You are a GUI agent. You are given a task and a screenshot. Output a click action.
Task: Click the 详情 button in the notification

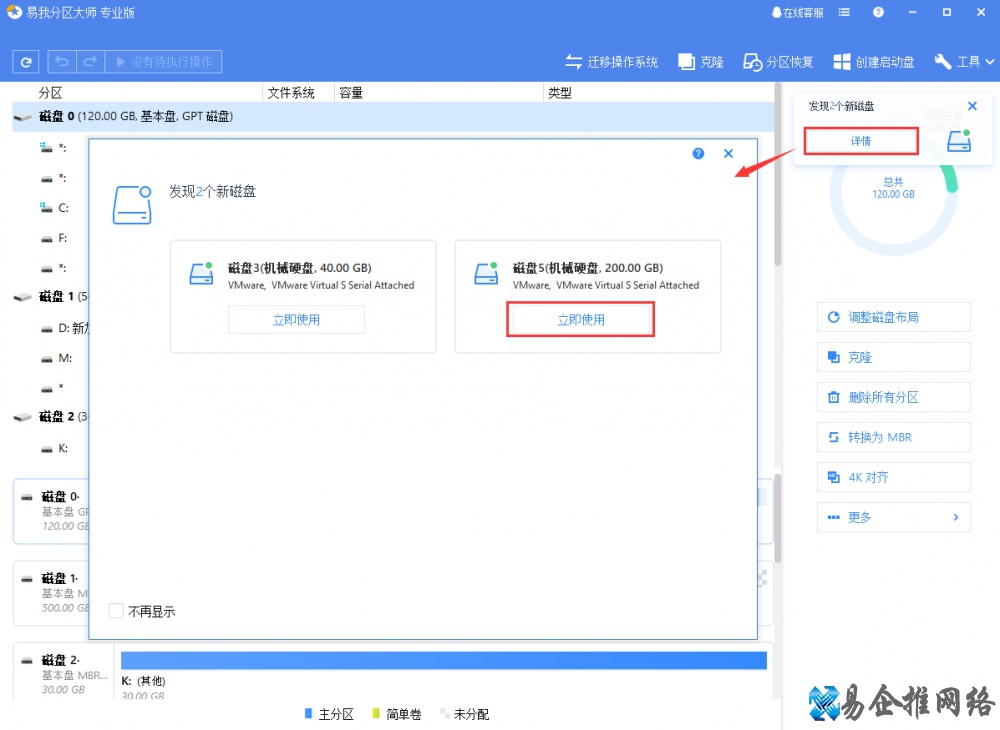[x=861, y=141]
